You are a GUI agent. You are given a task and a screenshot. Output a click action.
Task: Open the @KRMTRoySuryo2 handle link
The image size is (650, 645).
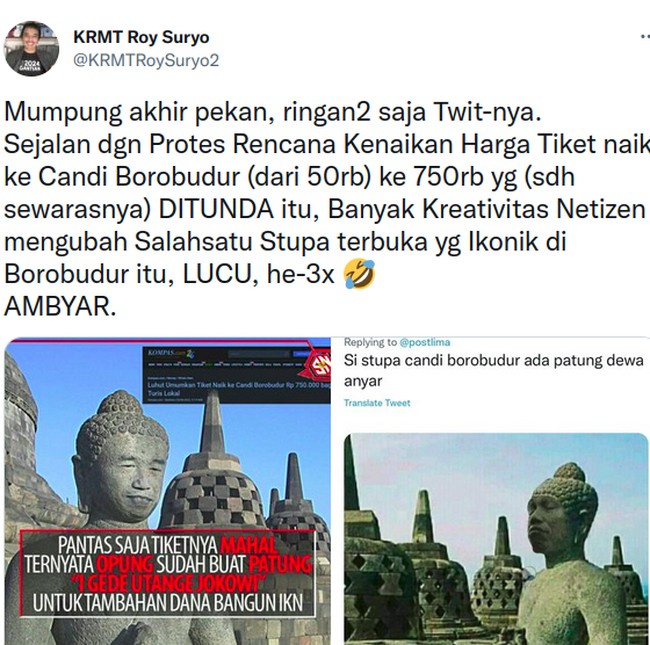pyautogui.click(x=146, y=61)
